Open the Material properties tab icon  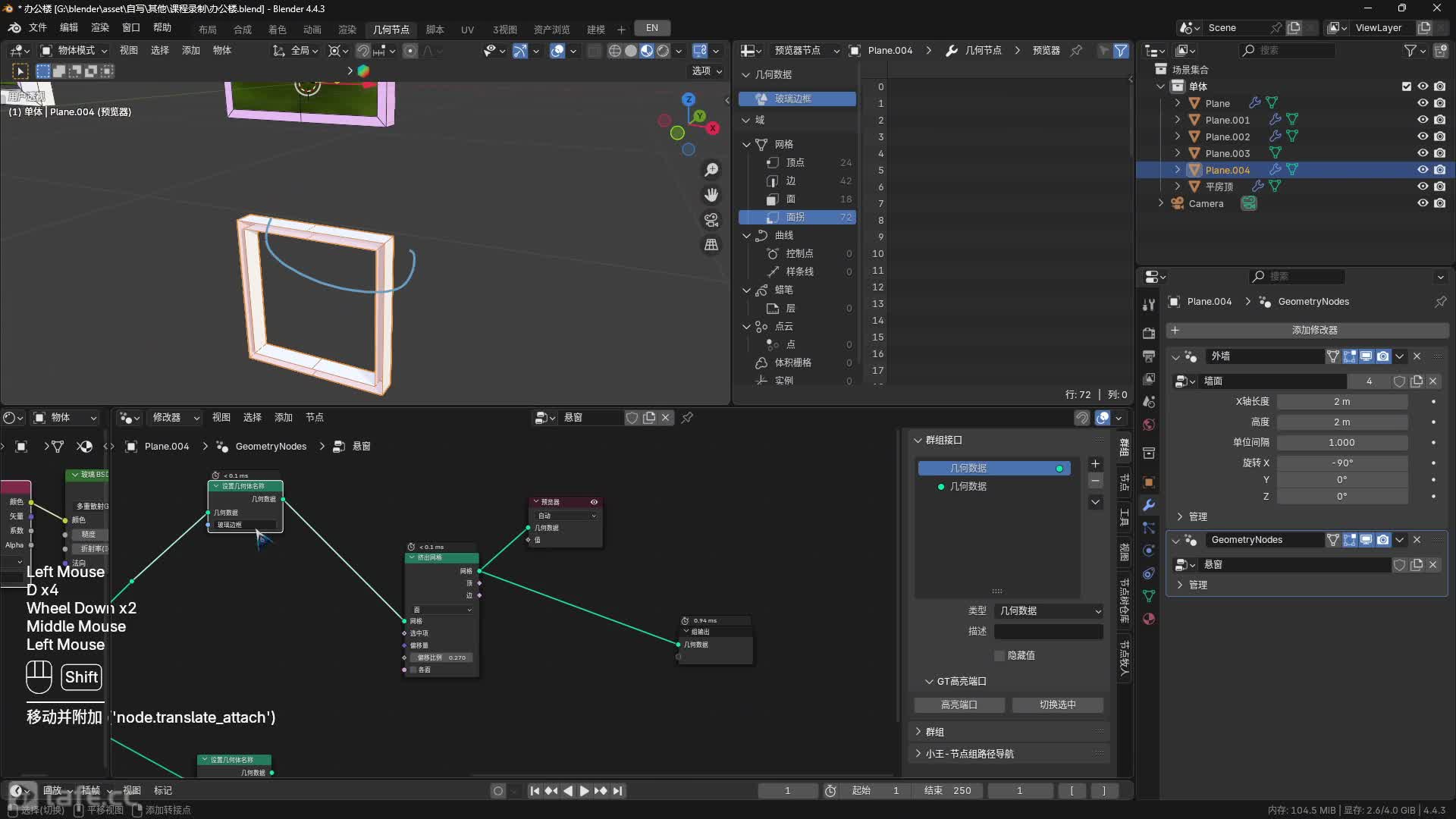pyautogui.click(x=1149, y=619)
